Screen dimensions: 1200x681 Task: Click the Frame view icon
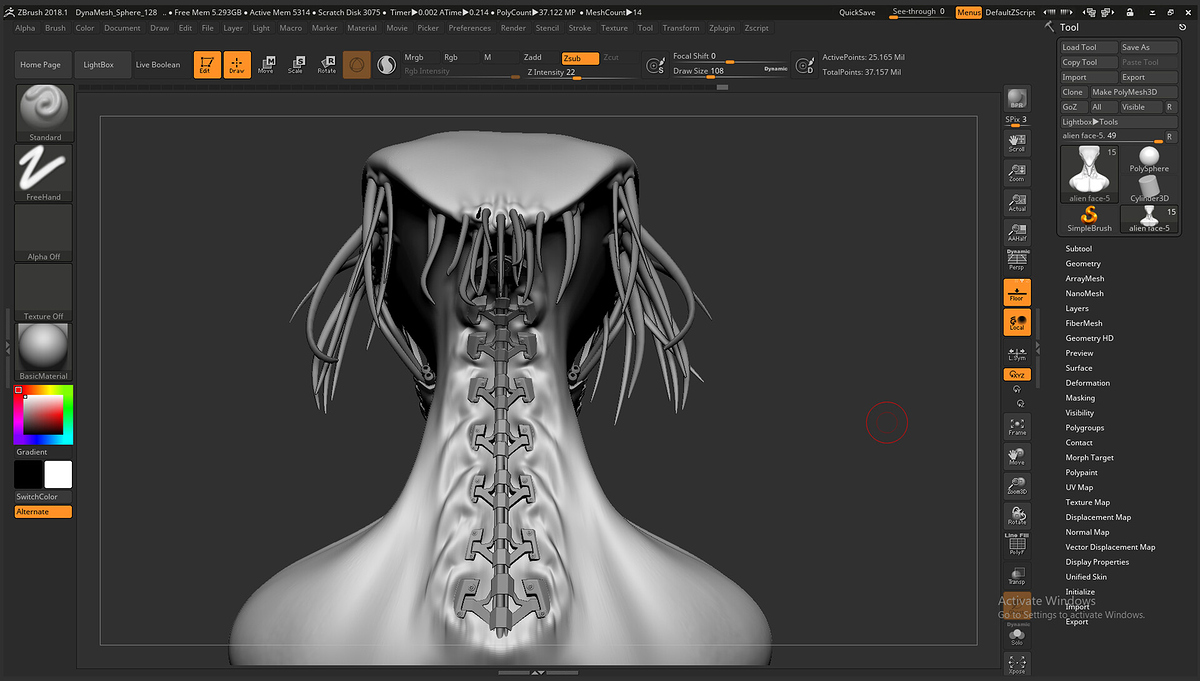(1017, 427)
